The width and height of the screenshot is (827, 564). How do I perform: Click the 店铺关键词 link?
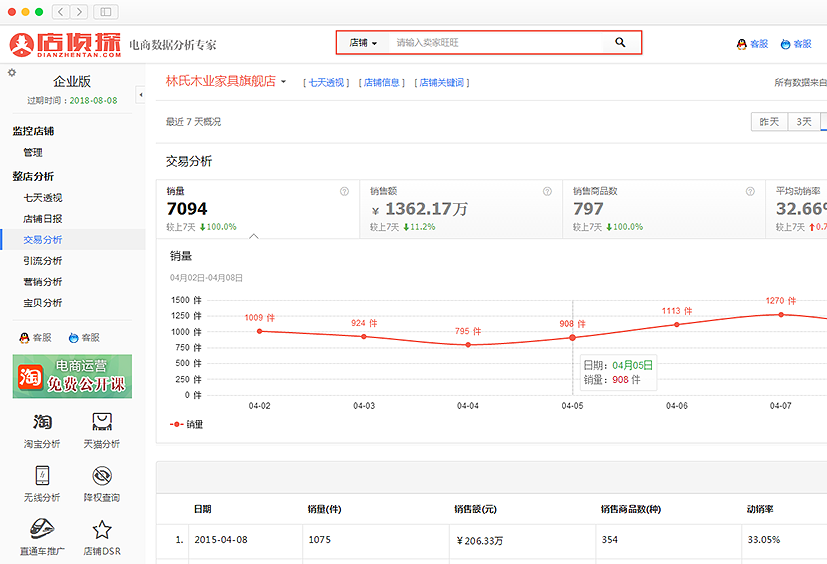coord(442,83)
